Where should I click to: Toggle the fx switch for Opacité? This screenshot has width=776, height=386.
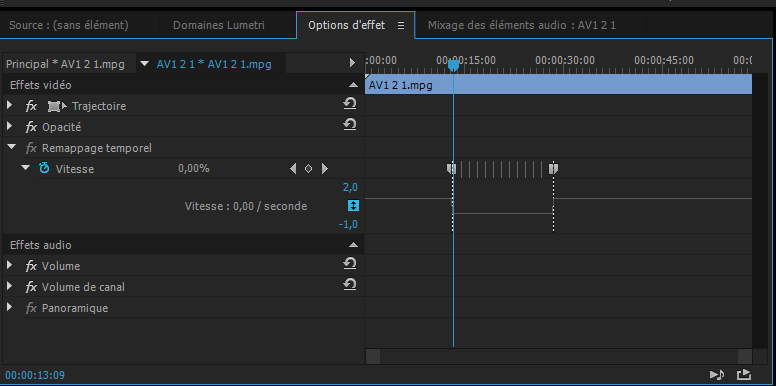31,127
